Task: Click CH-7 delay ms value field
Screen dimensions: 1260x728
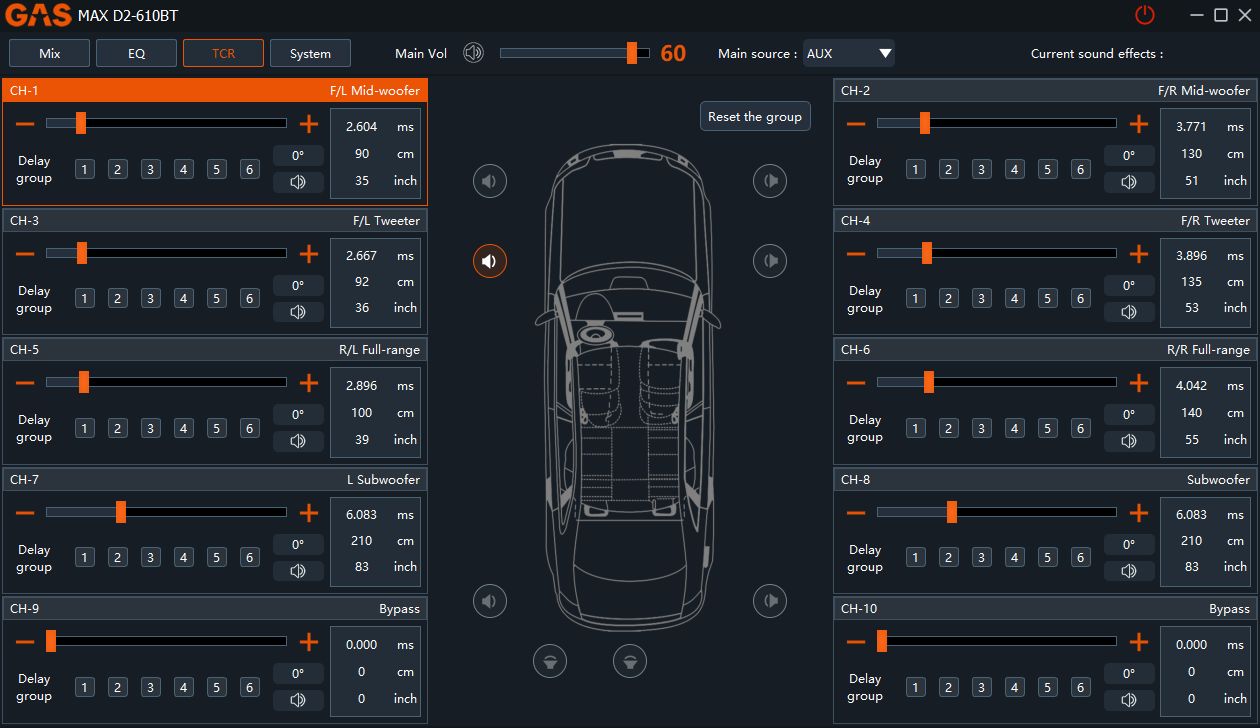Action: click(x=362, y=515)
